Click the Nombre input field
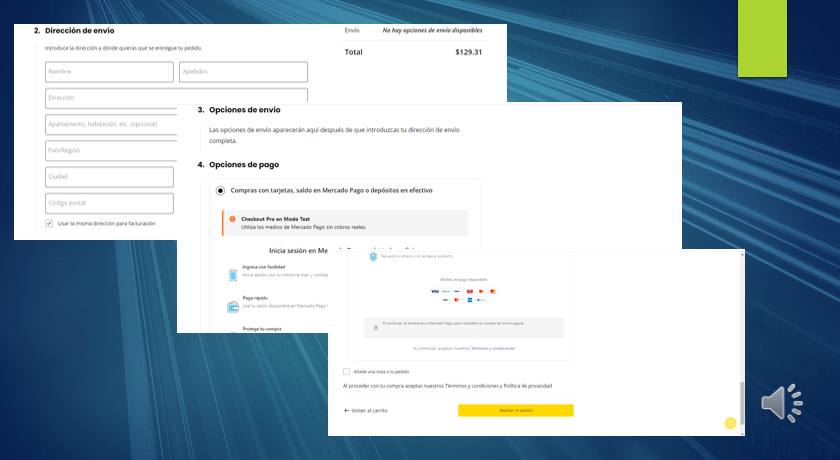The width and height of the screenshot is (840, 460). coord(109,72)
